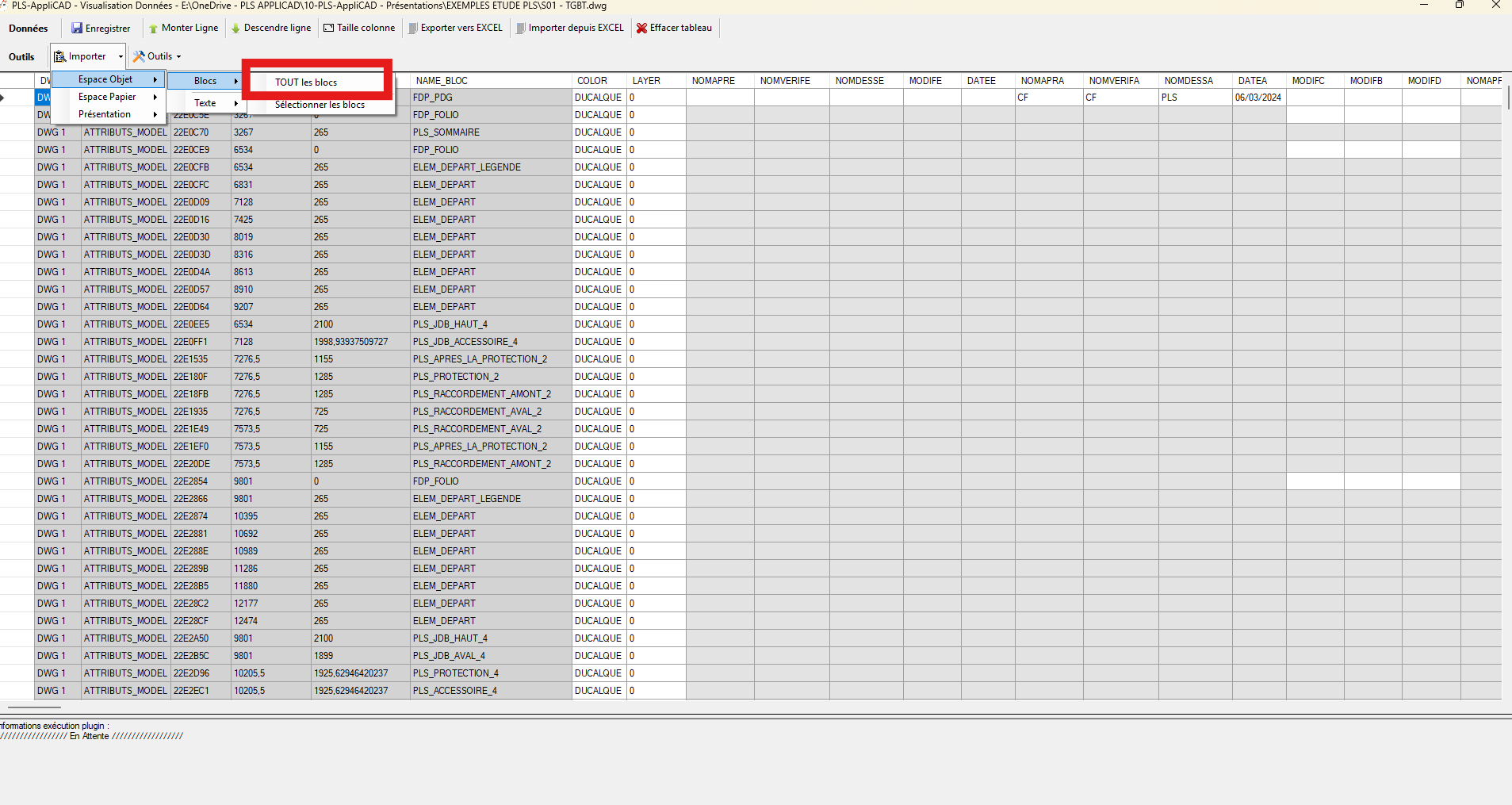1512x805 pixels.
Task: Select the NAME_BLOC column header
Action: click(444, 80)
